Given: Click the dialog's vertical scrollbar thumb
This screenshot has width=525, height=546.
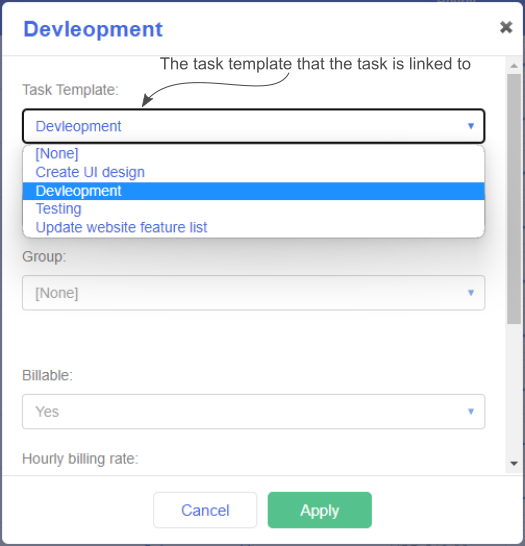Looking at the screenshot, I should click(514, 199).
